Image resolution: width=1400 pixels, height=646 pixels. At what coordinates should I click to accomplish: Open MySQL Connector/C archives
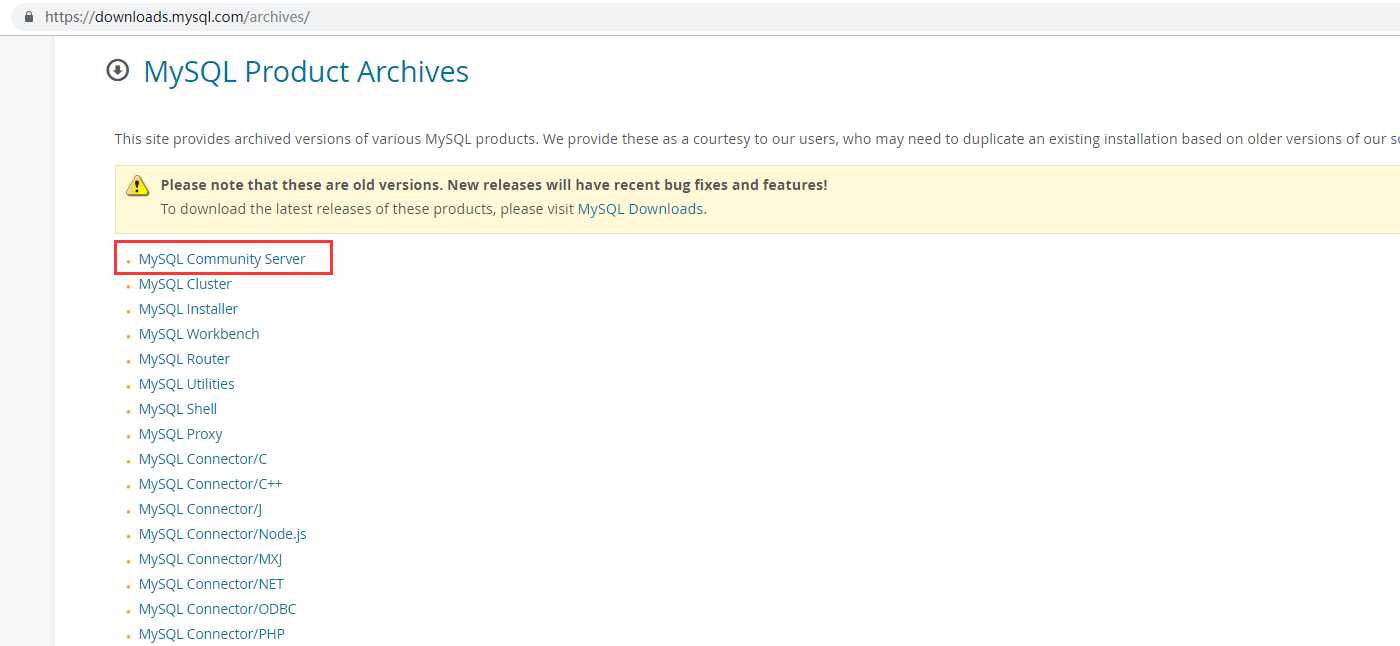click(x=203, y=459)
